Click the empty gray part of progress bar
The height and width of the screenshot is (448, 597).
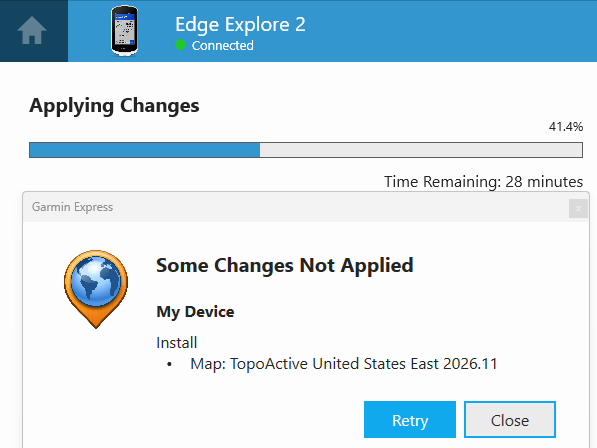[421, 150]
